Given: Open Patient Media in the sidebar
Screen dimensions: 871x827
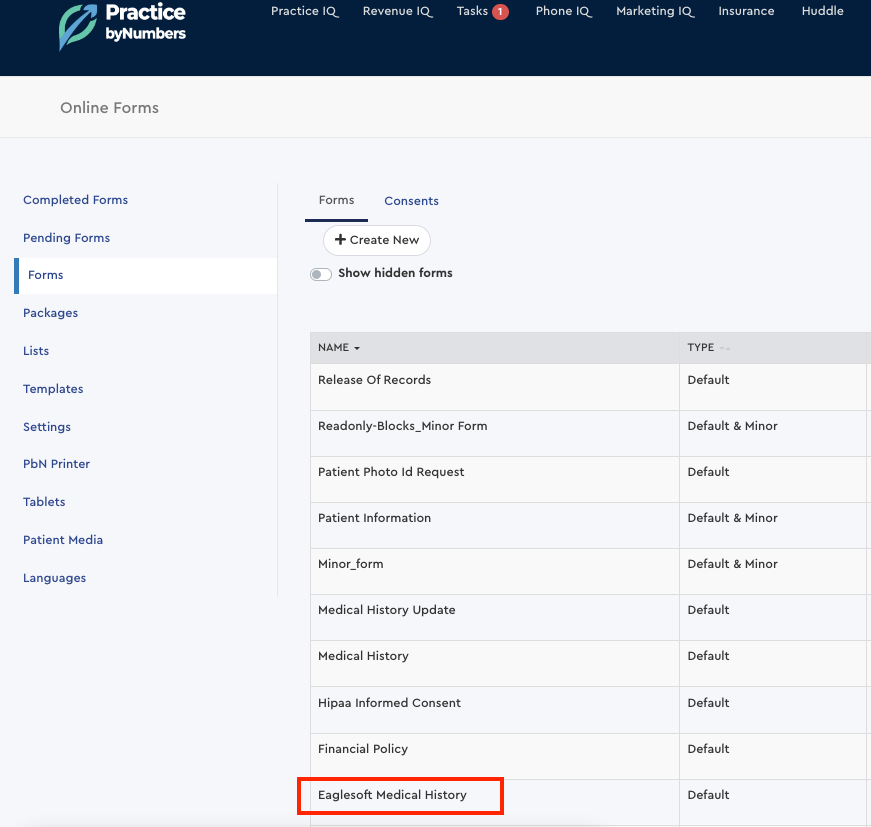Looking at the screenshot, I should pos(63,540).
